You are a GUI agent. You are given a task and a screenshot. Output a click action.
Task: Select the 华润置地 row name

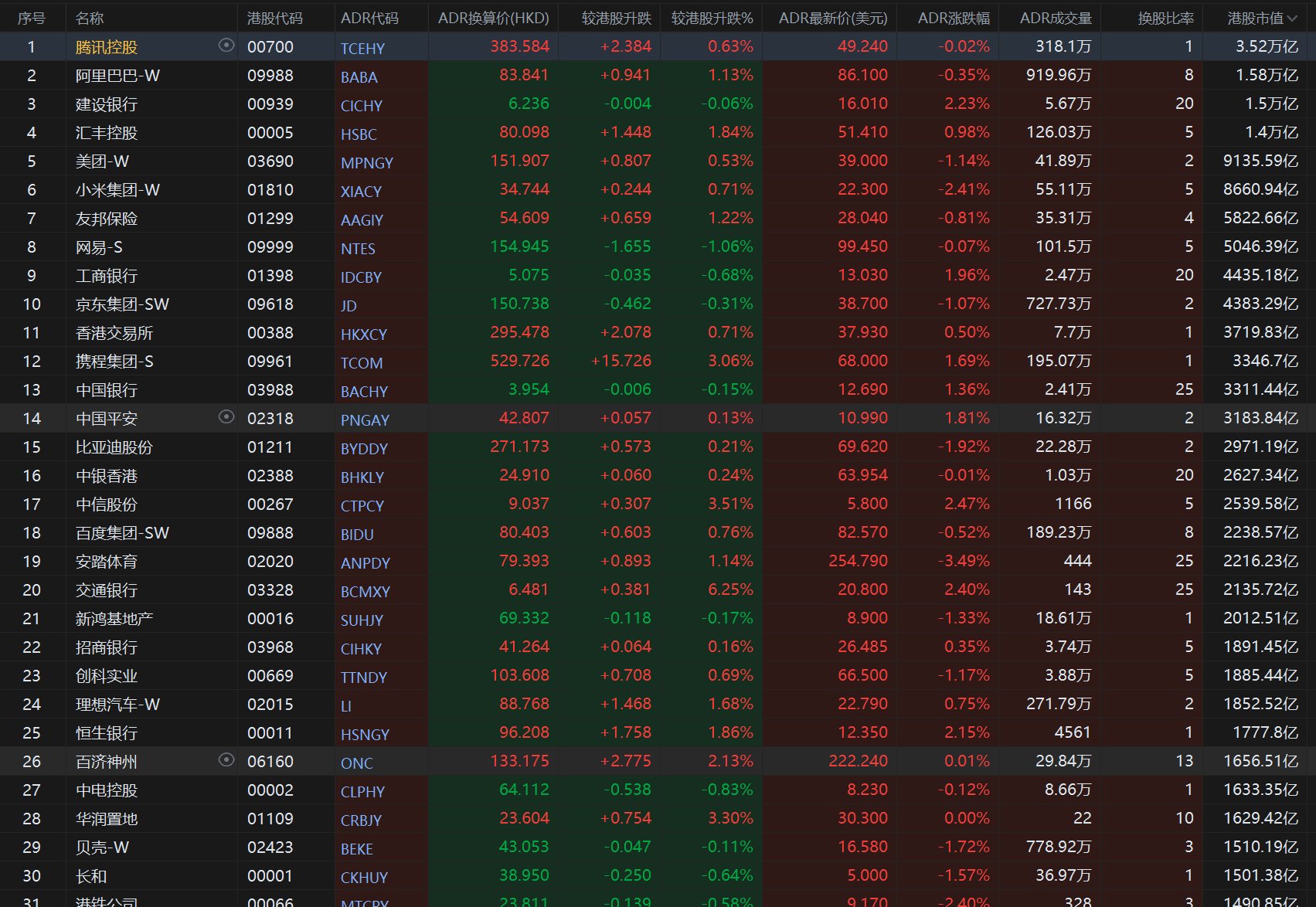point(107,819)
